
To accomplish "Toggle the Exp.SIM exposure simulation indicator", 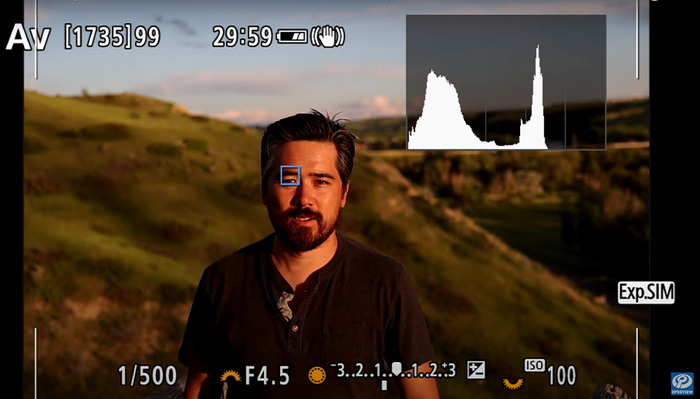I will click(646, 293).
